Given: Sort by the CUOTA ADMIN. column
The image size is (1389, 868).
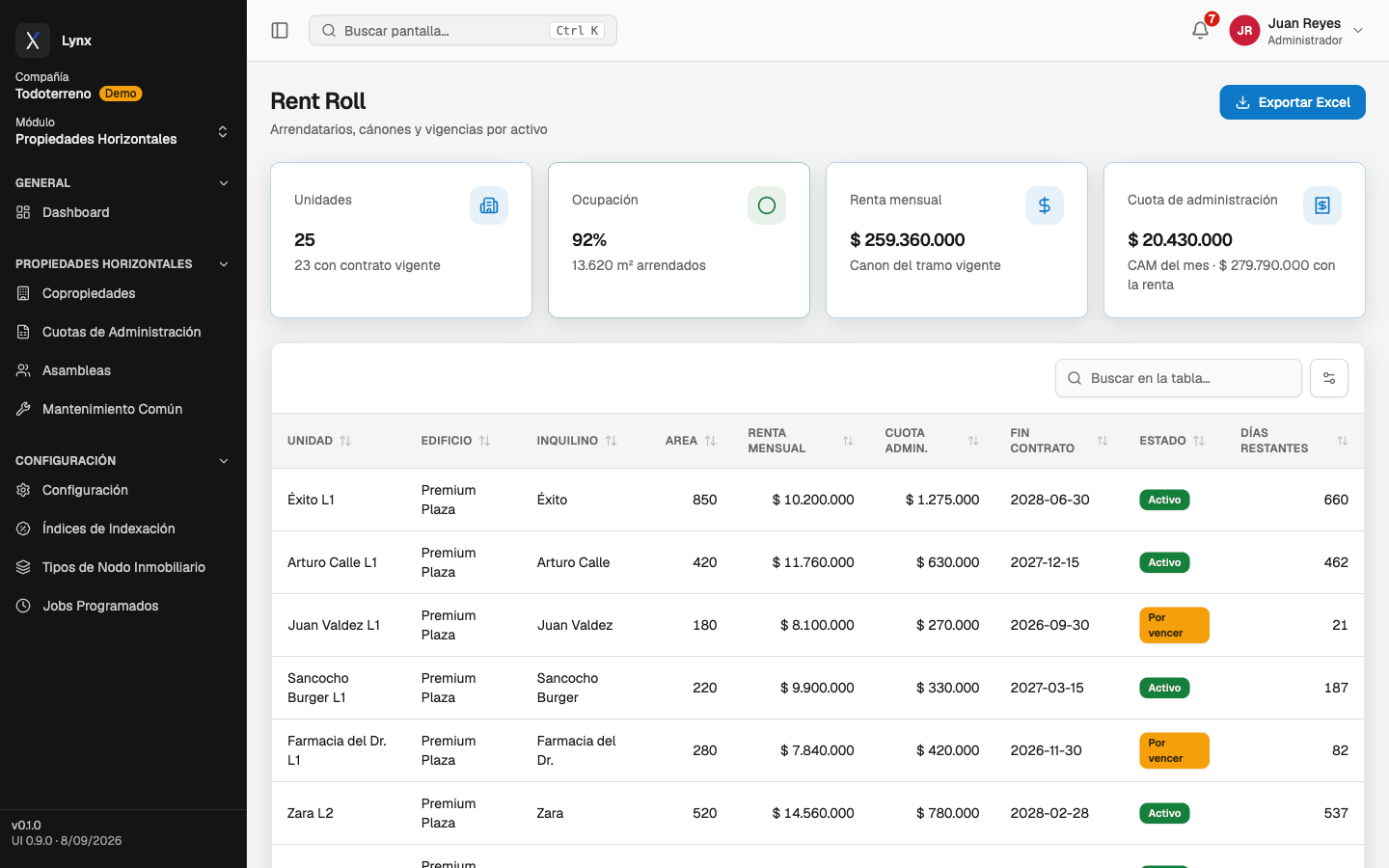Looking at the screenshot, I should 932,441.
